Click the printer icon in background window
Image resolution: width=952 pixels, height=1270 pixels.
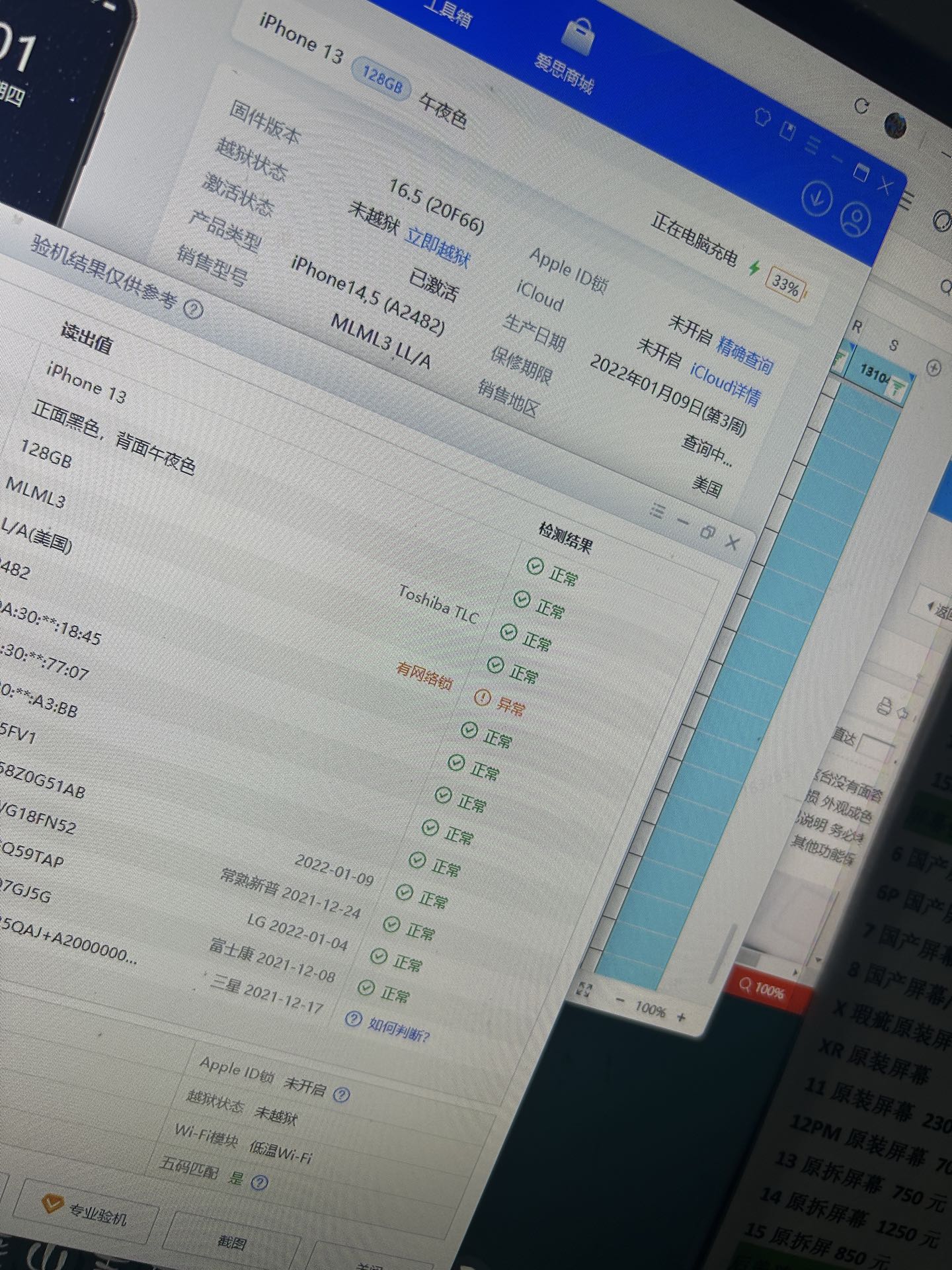(884, 707)
